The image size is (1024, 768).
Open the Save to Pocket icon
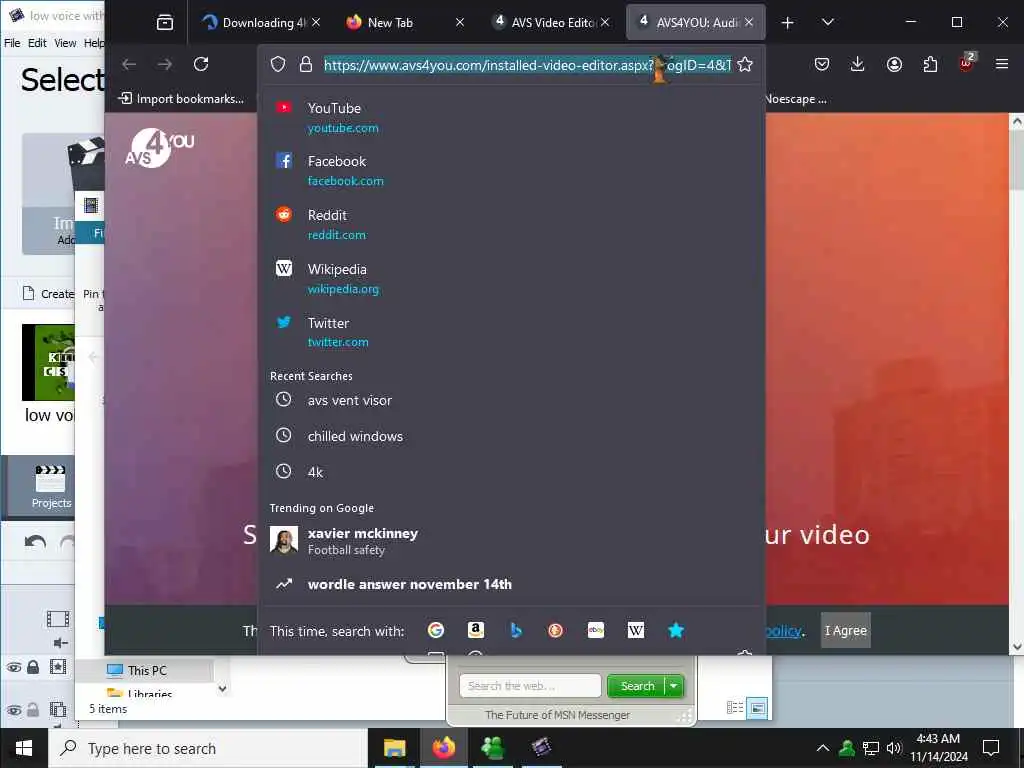(x=822, y=64)
